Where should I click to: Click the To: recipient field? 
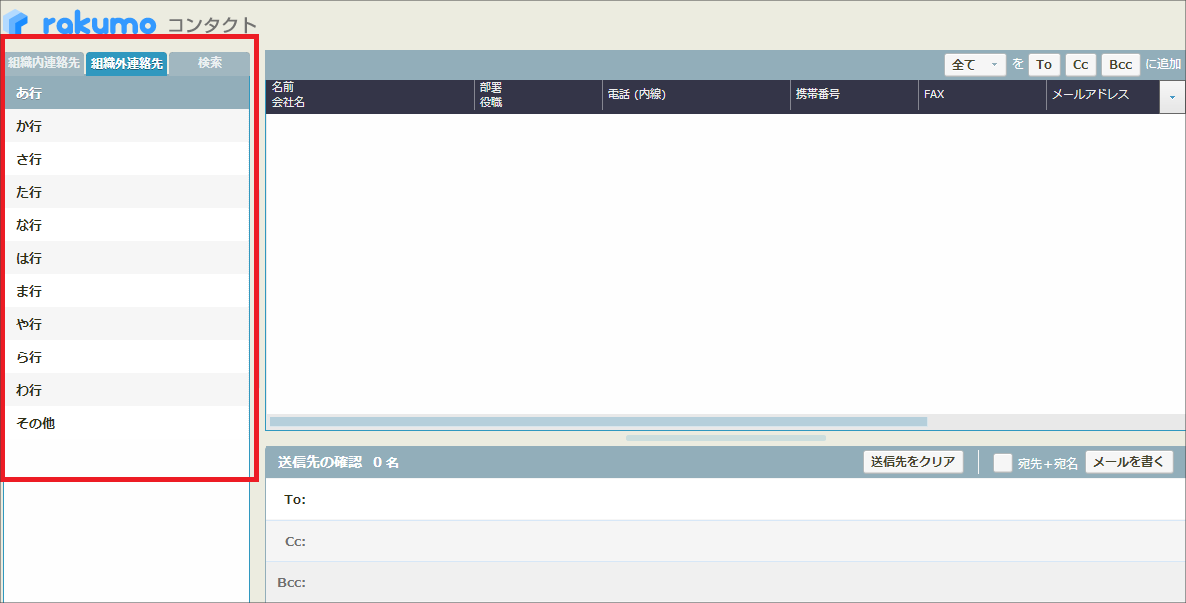pyautogui.click(x=740, y=499)
